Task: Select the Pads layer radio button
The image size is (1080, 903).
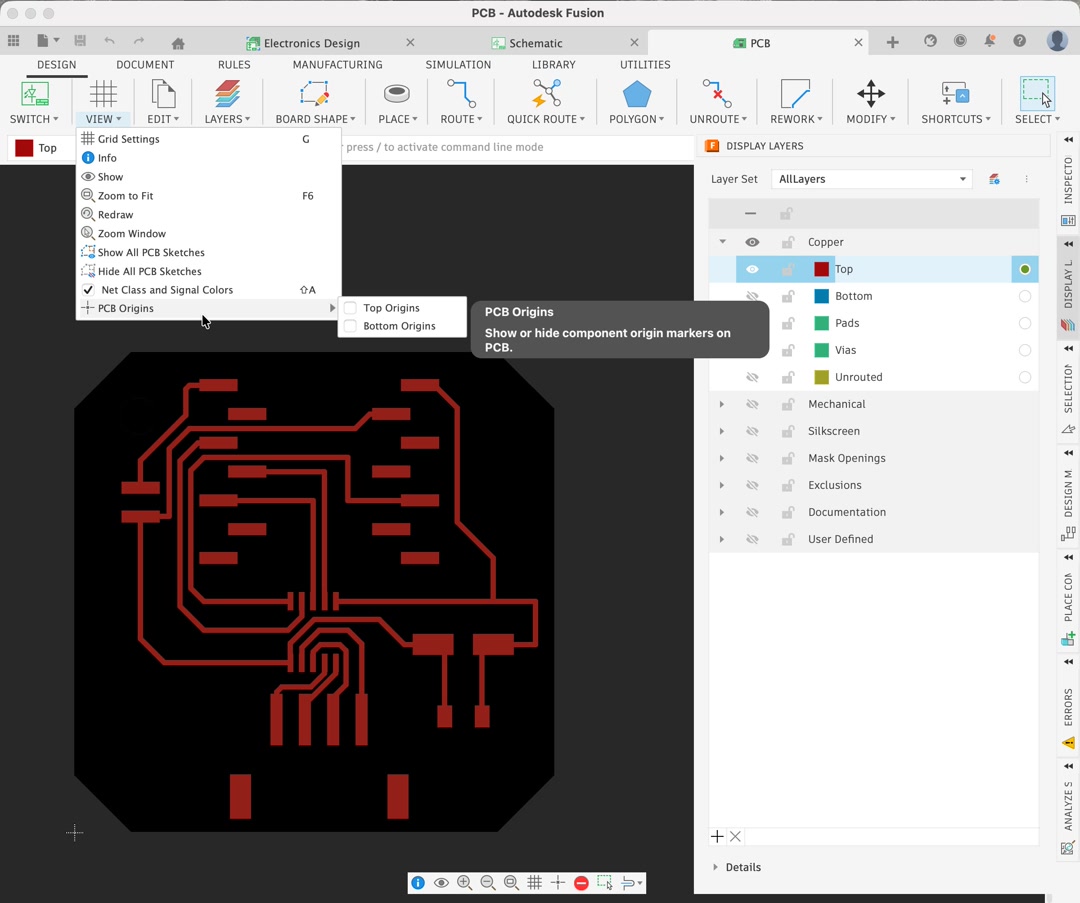Action: point(1024,323)
